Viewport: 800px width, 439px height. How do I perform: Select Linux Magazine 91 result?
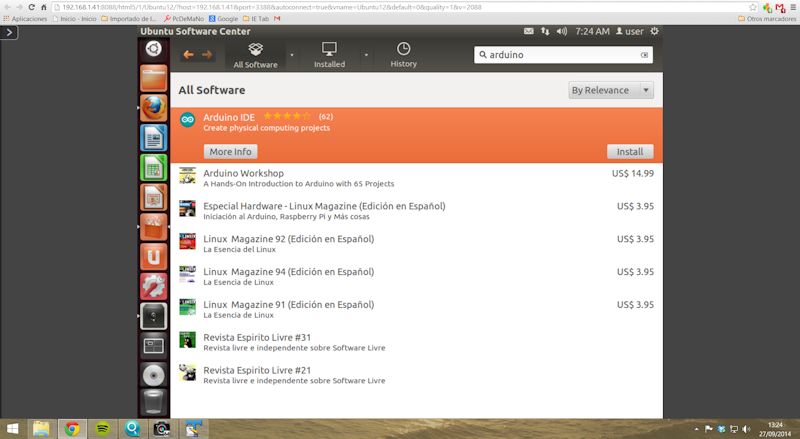pos(416,309)
